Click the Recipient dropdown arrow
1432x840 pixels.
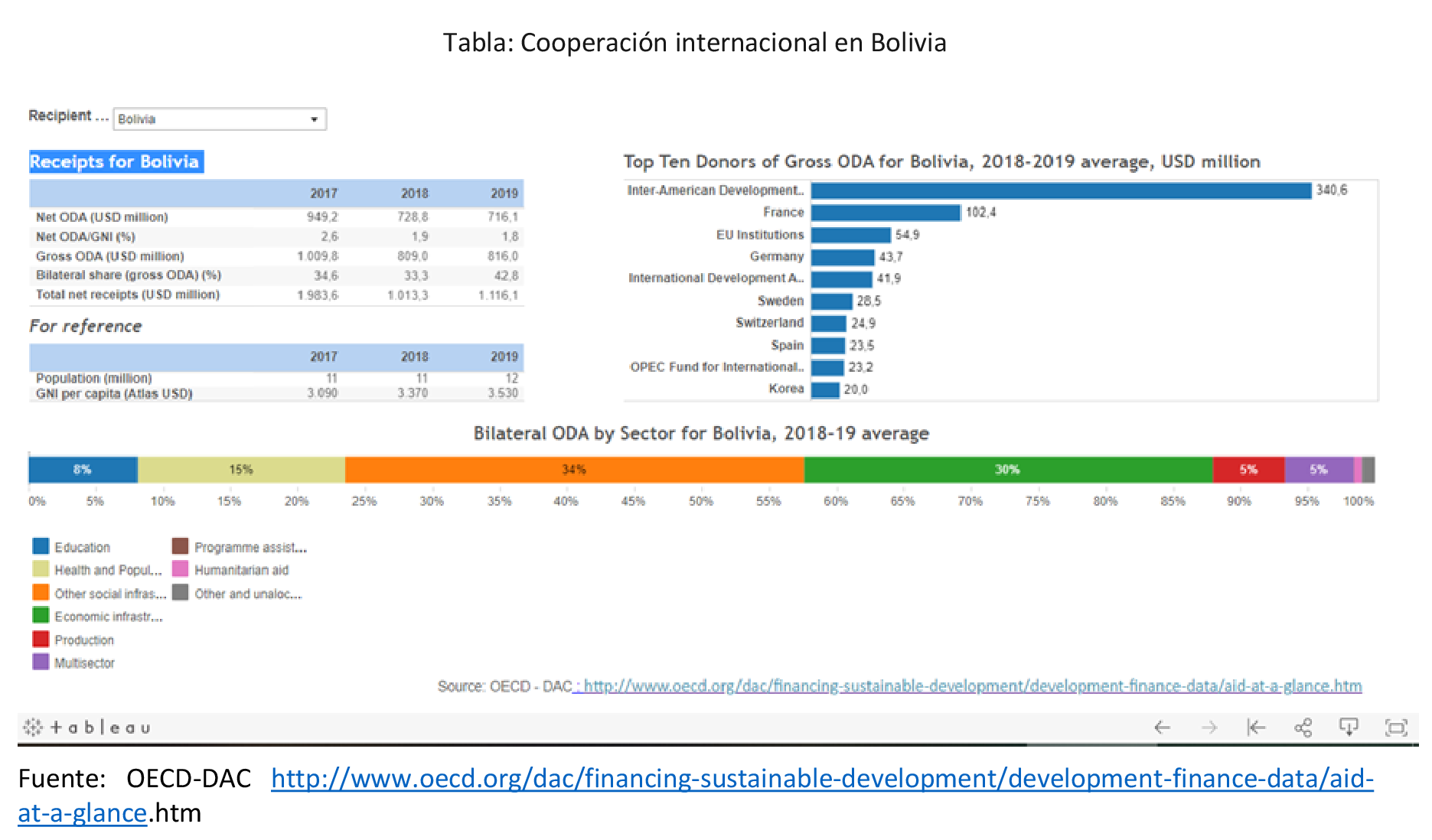coord(314,119)
